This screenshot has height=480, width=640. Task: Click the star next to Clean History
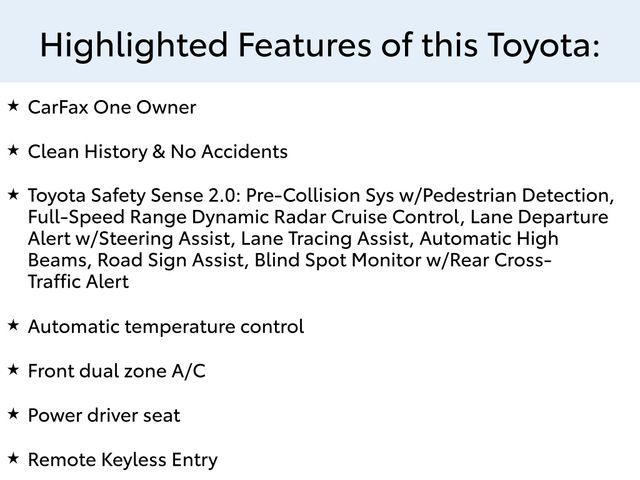(x=12, y=150)
